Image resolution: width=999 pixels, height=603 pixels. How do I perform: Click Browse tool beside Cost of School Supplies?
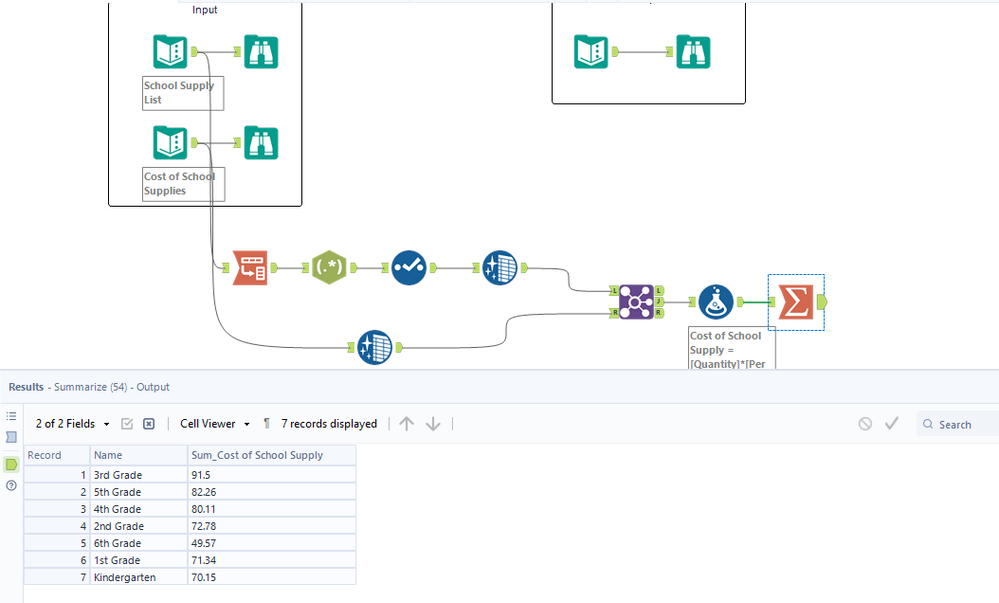pos(261,143)
